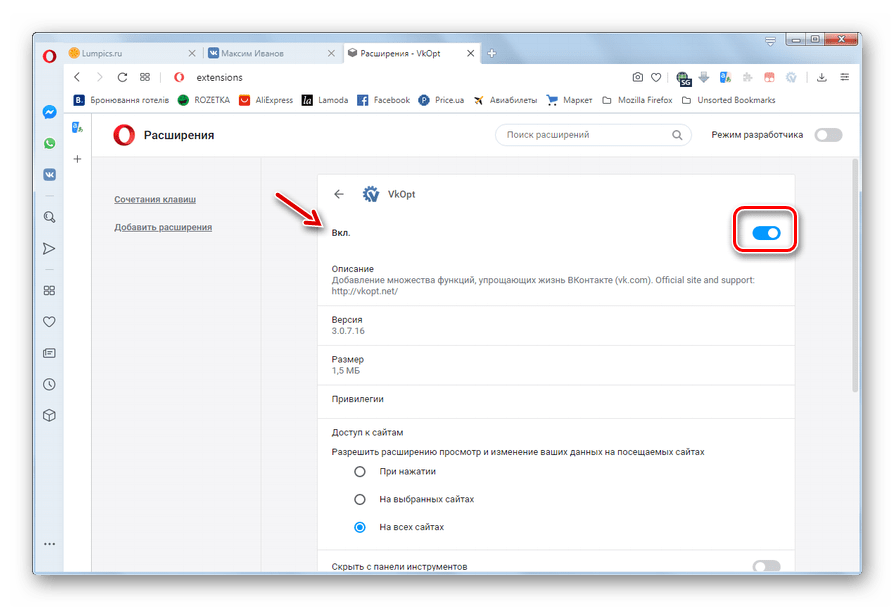895x608 pixels.
Task: Click the translator extension icon in toolbar
Action: click(725, 77)
